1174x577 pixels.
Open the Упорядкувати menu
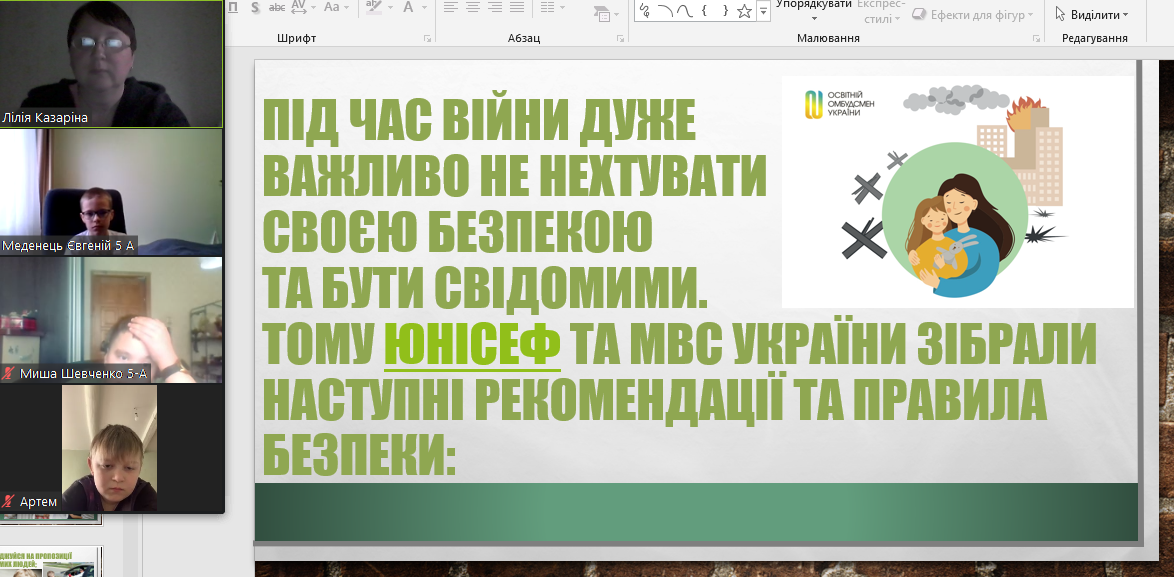[x=814, y=9]
